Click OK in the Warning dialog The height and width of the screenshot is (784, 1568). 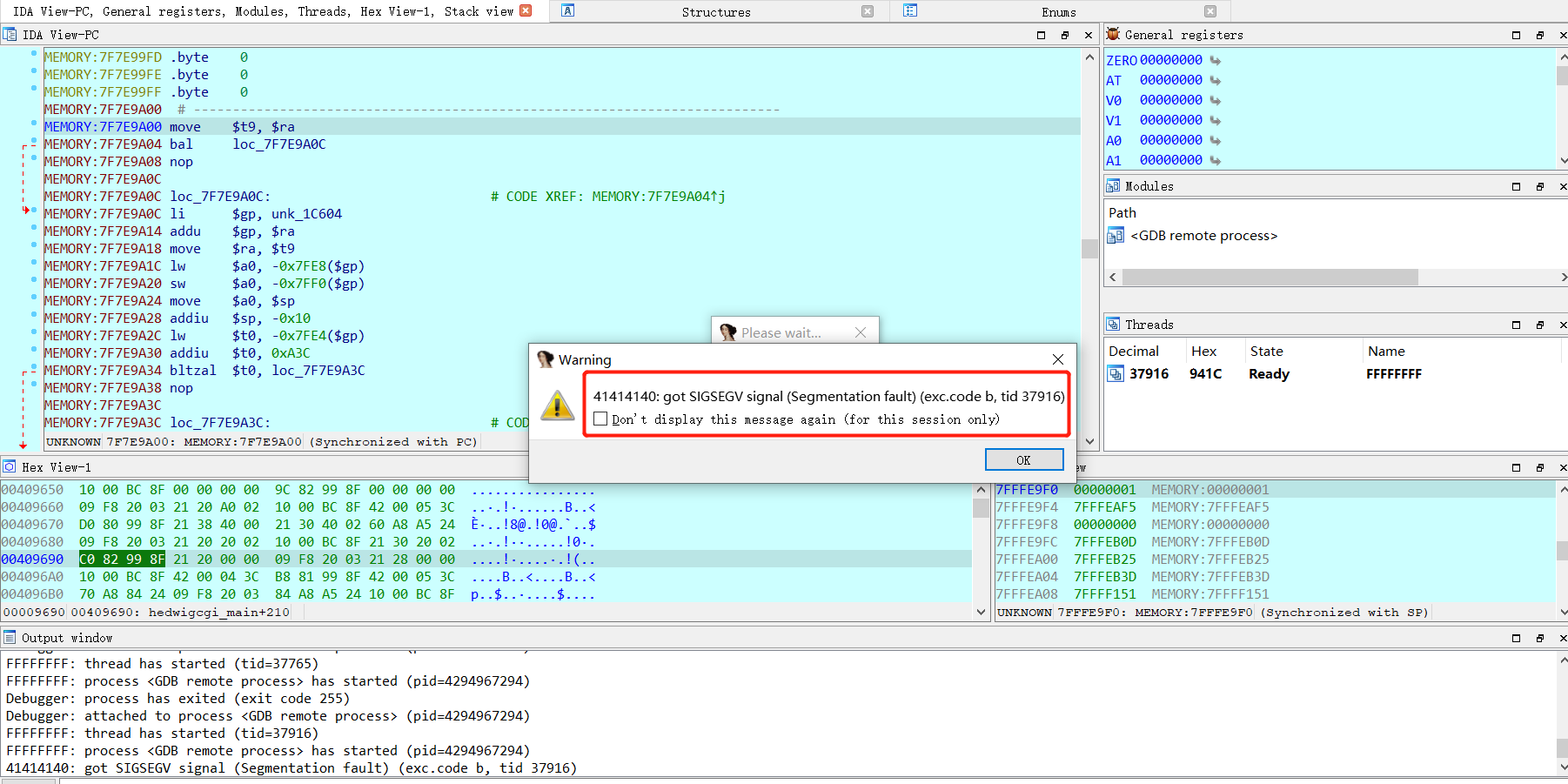coord(1024,460)
